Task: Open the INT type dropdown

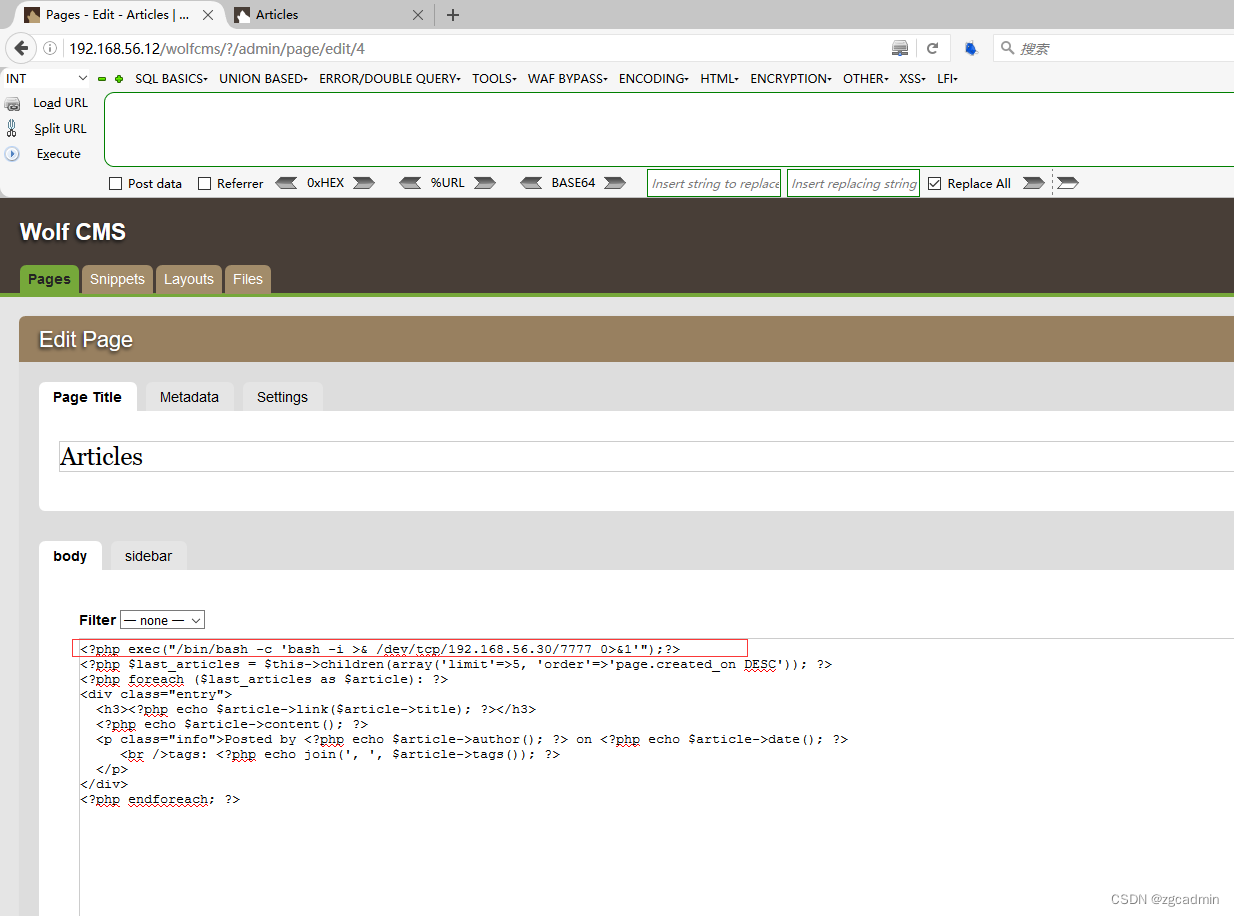Action: 47,78
